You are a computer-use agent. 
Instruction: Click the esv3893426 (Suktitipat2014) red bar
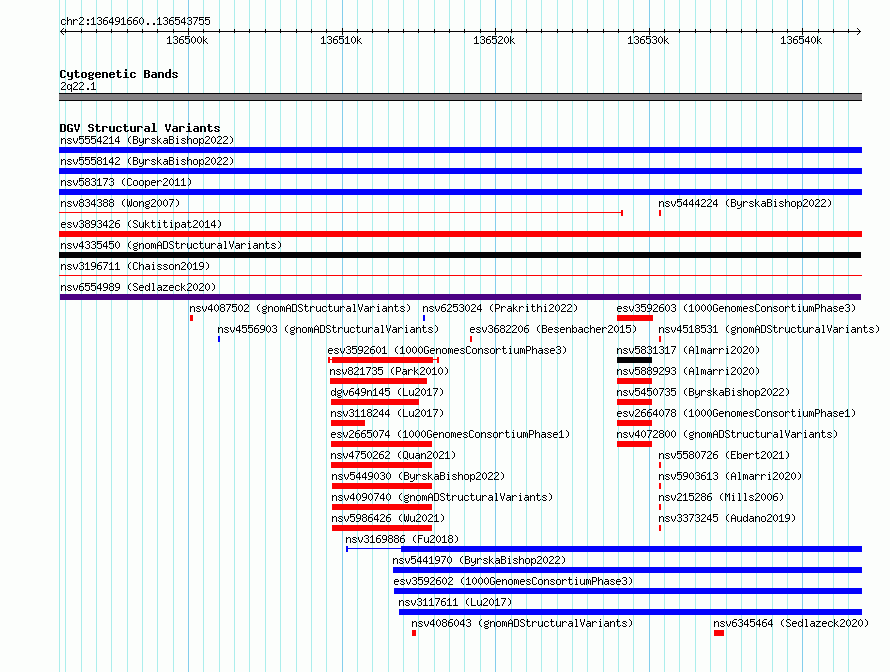[x=460, y=234]
